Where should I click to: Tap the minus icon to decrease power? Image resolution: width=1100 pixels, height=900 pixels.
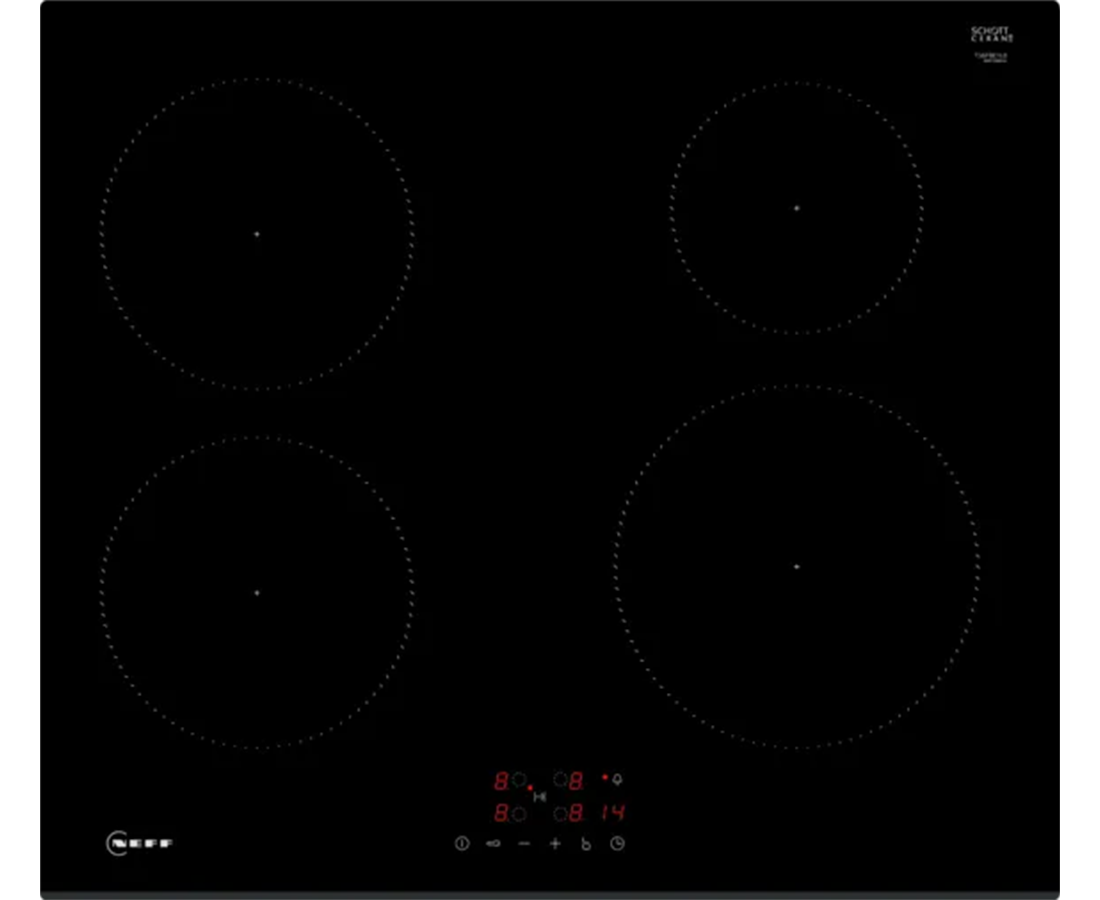[524, 843]
